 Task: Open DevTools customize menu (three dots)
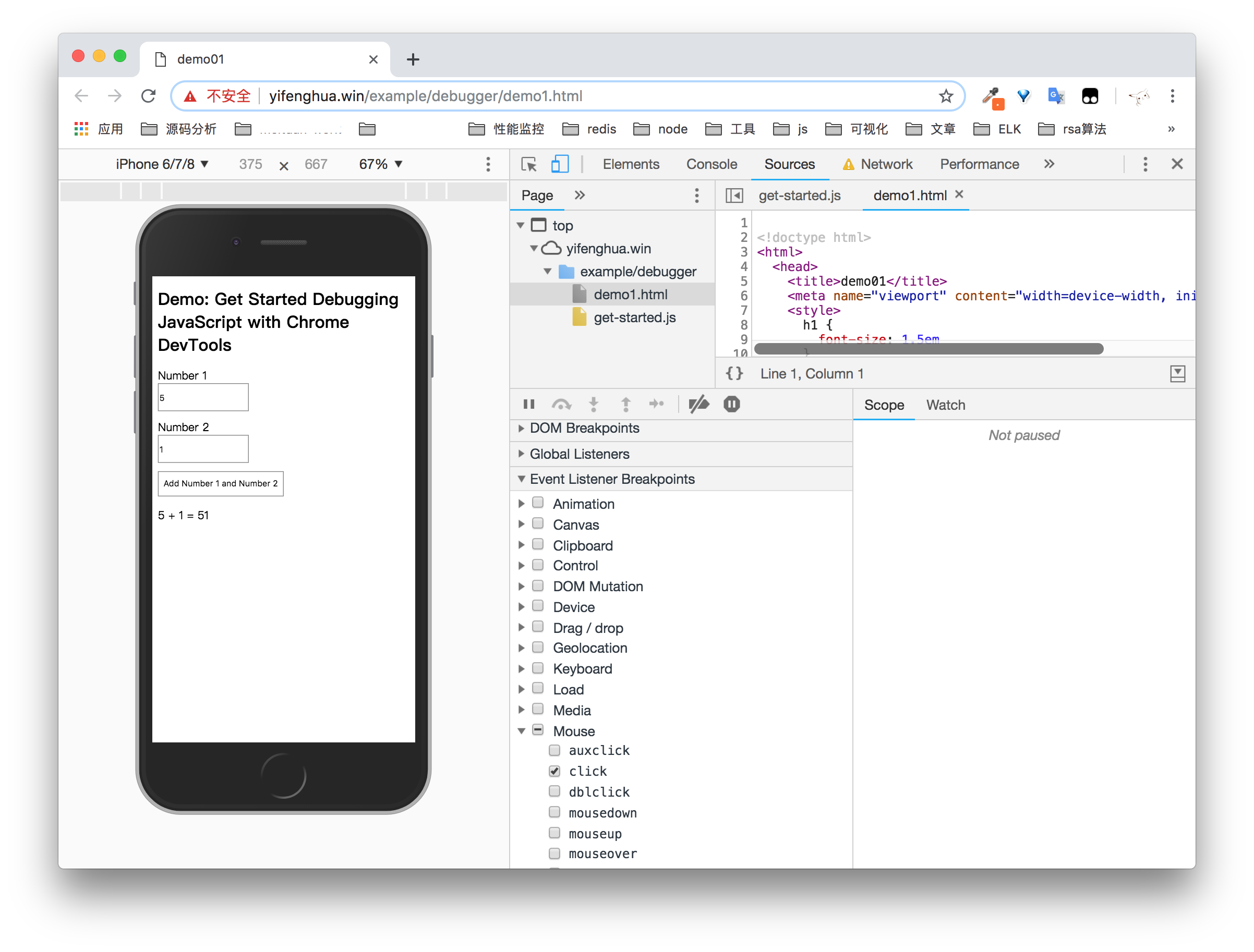[x=1145, y=164]
